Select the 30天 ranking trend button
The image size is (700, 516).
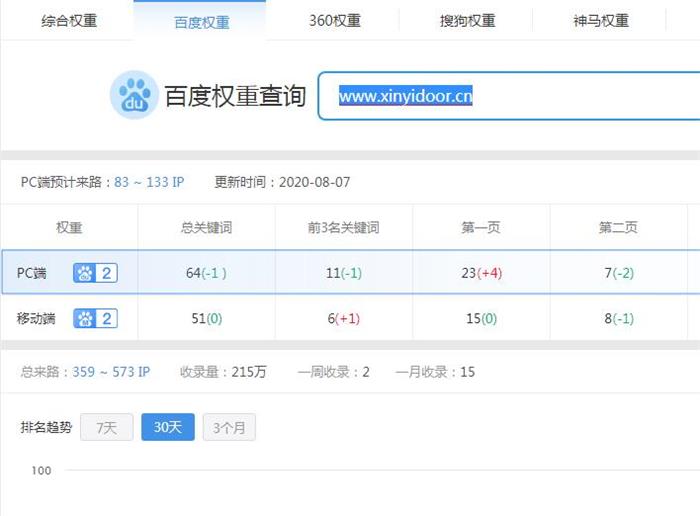click(168, 427)
